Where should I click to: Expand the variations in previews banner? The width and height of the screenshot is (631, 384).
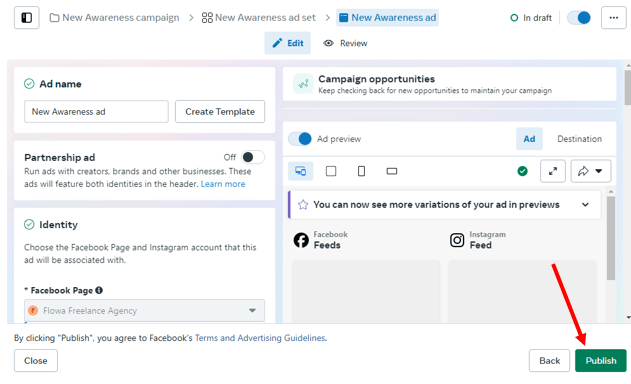click(x=585, y=204)
